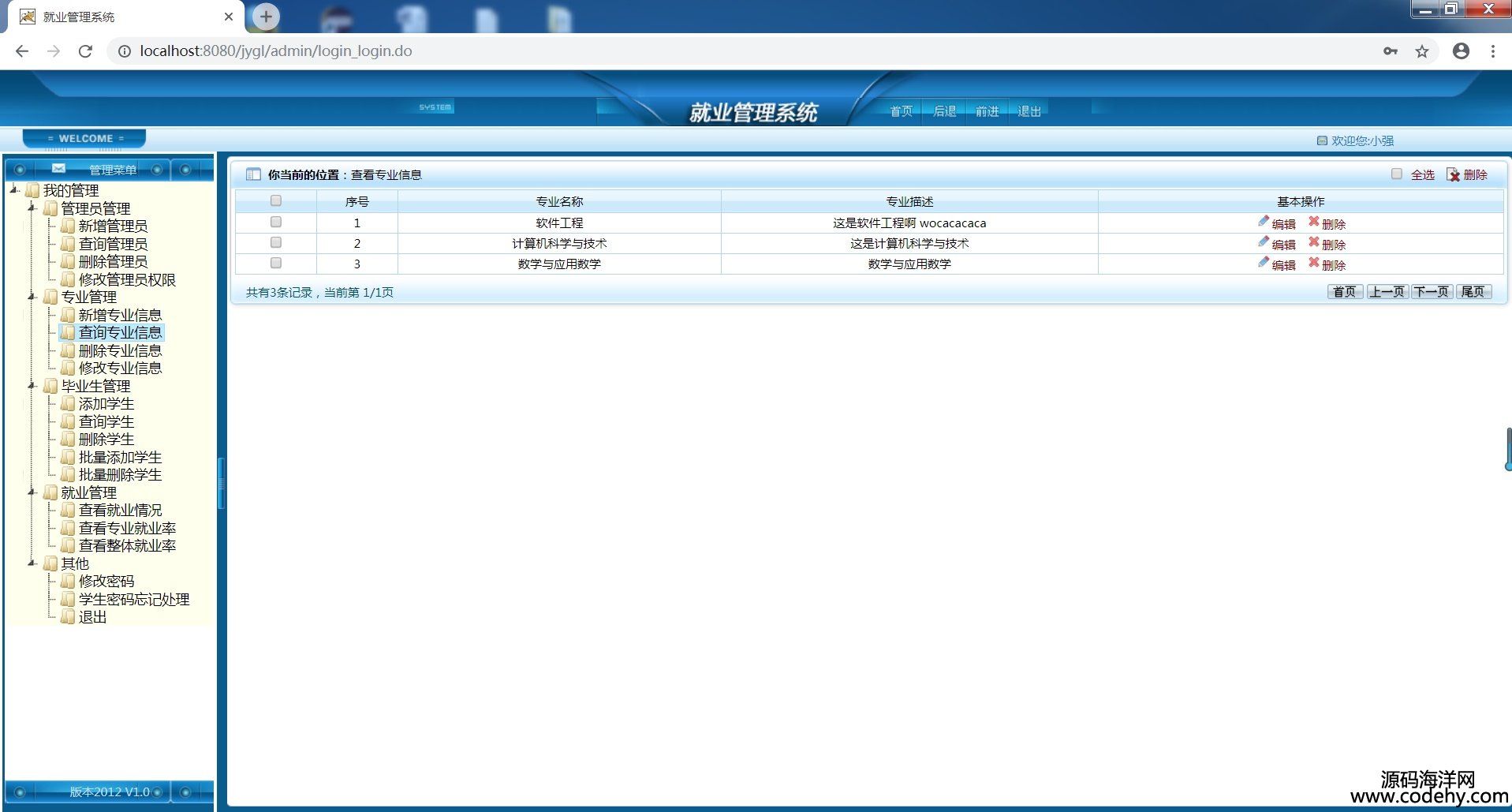Viewport: 1512px width, 812px height.
Task: Bookmark this page with the star icon
Action: (x=1421, y=51)
